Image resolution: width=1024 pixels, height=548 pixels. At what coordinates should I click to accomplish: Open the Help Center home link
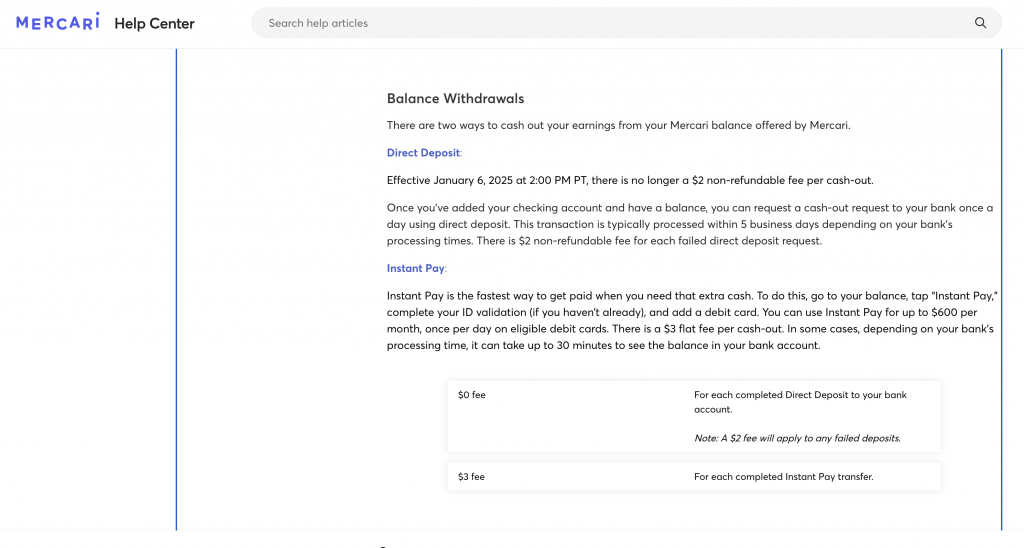point(155,23)
